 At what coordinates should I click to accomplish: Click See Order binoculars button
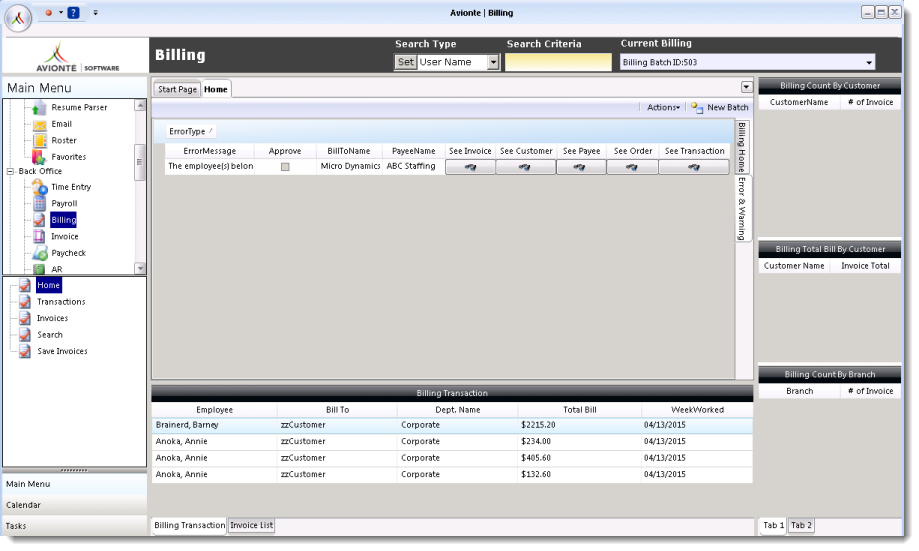(632, 167)
